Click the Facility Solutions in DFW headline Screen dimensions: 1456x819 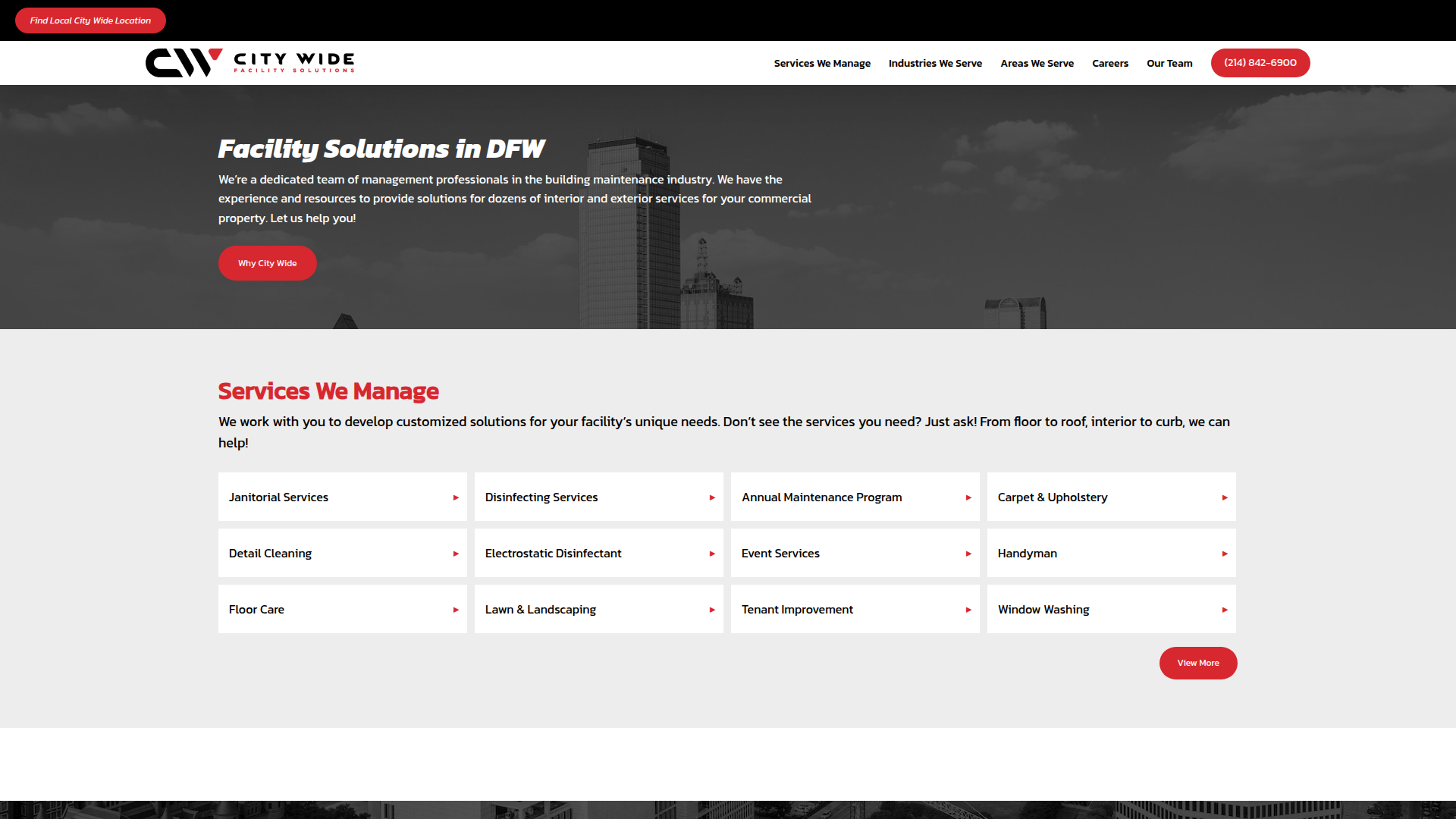(381, 149)
